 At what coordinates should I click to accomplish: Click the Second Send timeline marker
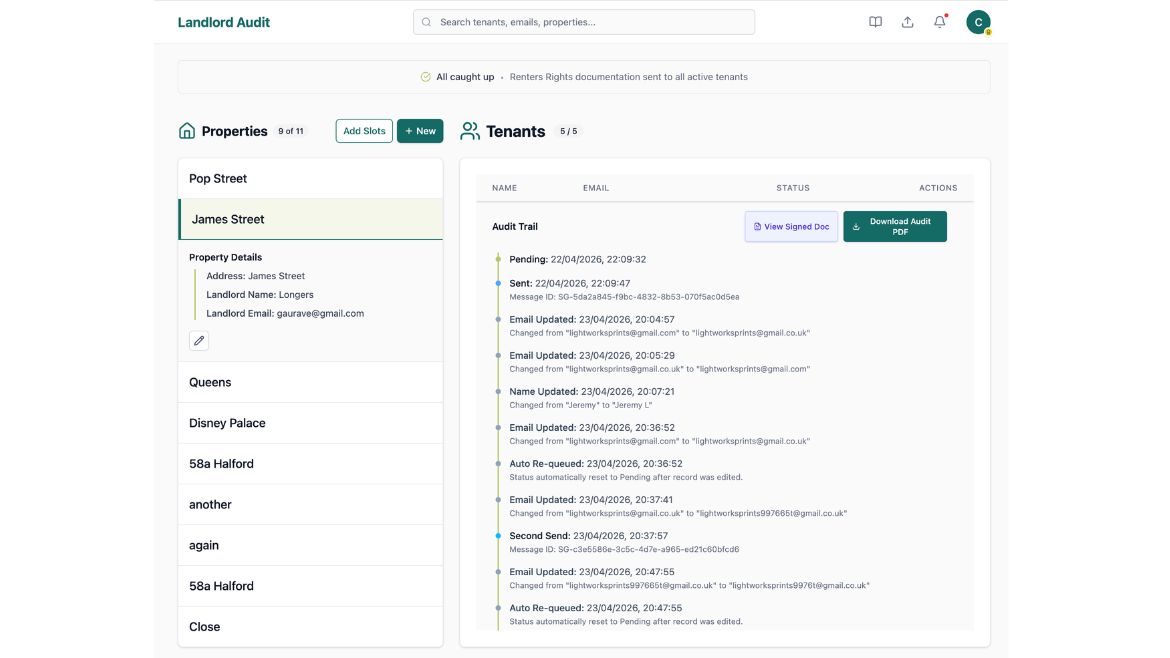point(498,536)
